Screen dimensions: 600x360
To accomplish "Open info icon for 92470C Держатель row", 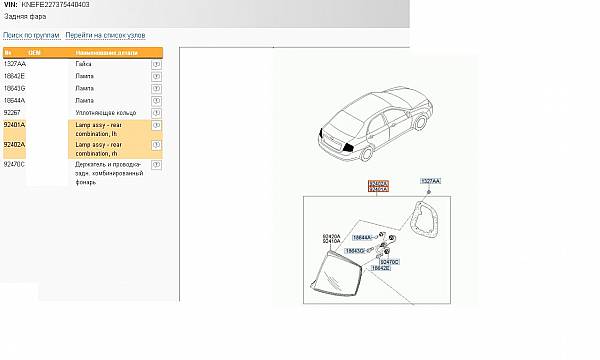I will [x=156, y=165].
